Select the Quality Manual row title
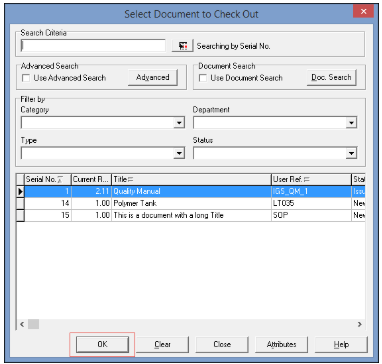 click(x=137, y=191)
